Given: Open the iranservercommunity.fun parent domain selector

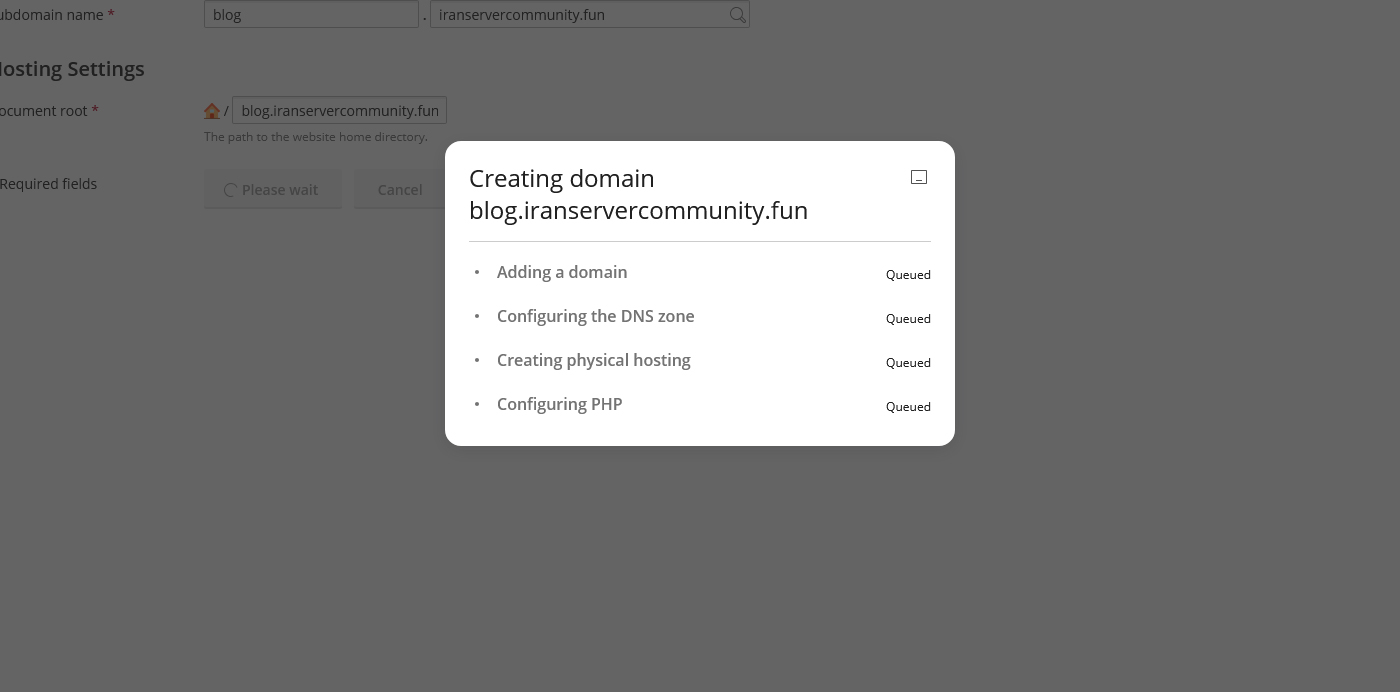Looking at the screenshot, I should [x=580, y=15].
